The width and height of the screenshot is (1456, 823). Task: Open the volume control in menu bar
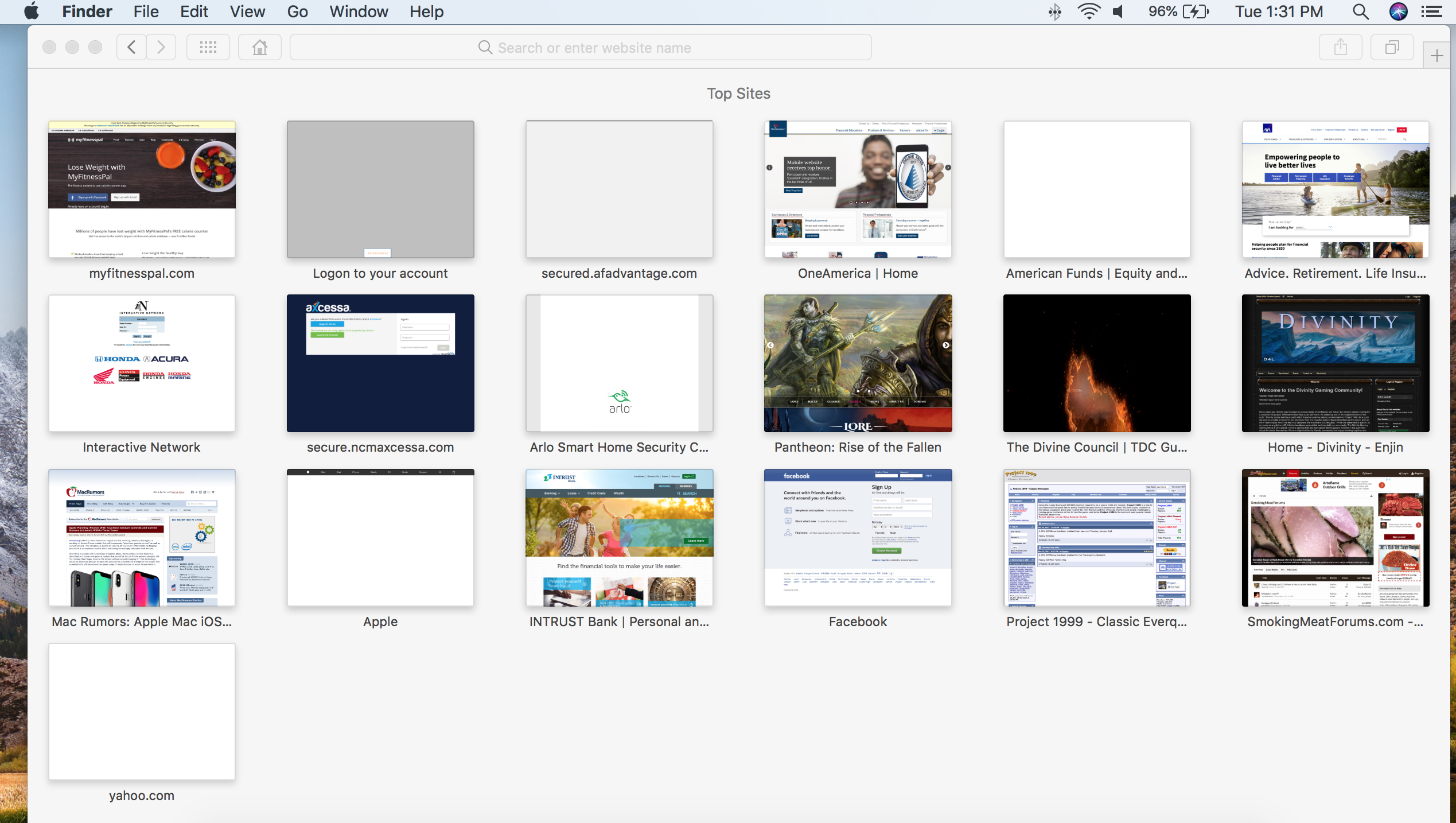coord(1119,11)
